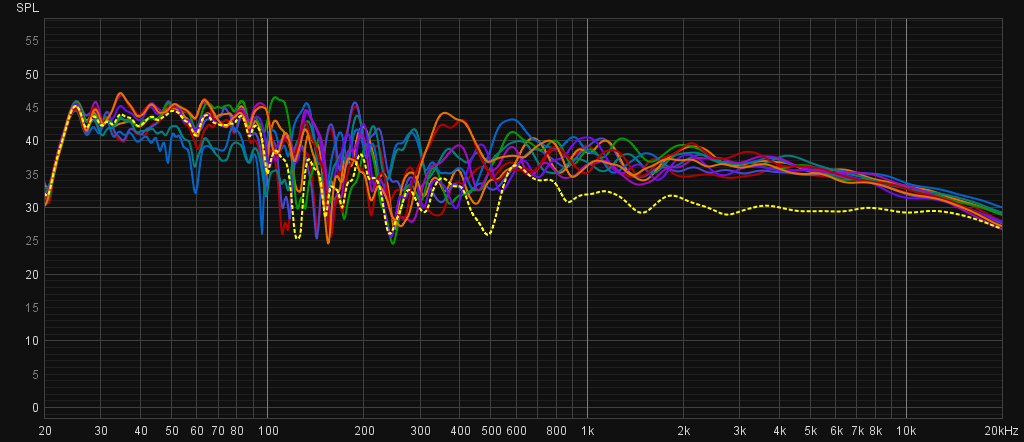Click the 0 value on SPL axis
This screenshot has height=442, width=1024.
35,408
